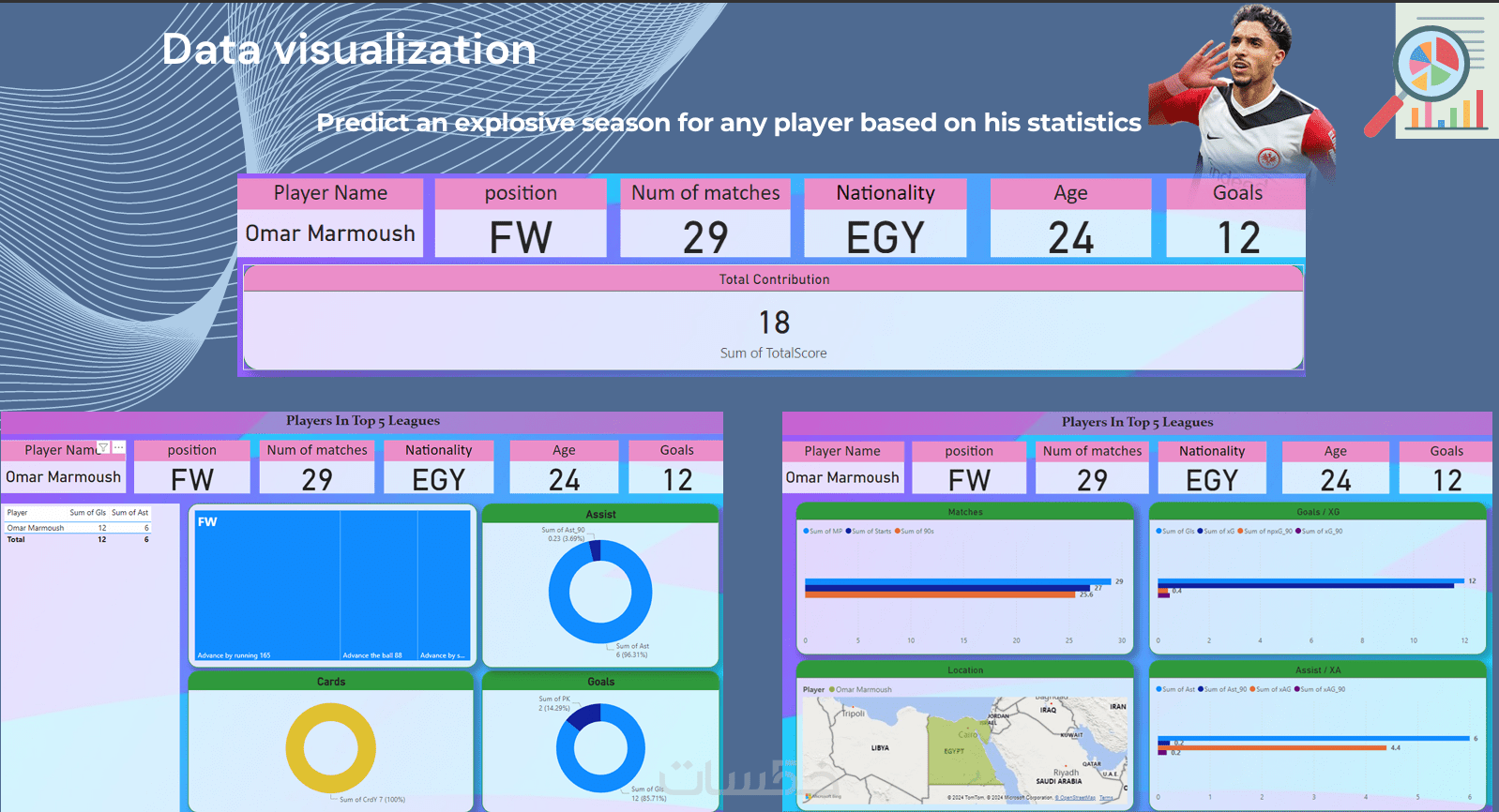Click the dark-blue Sum of PK slice in Goals donut
Viewport: 1499px width, 812px height.
(583, 717)
